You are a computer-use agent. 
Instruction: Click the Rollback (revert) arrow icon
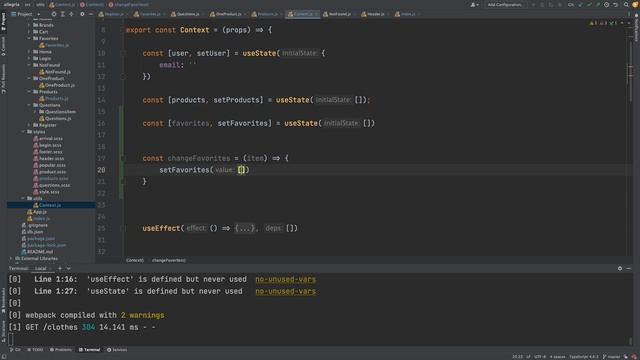point(616,5)
